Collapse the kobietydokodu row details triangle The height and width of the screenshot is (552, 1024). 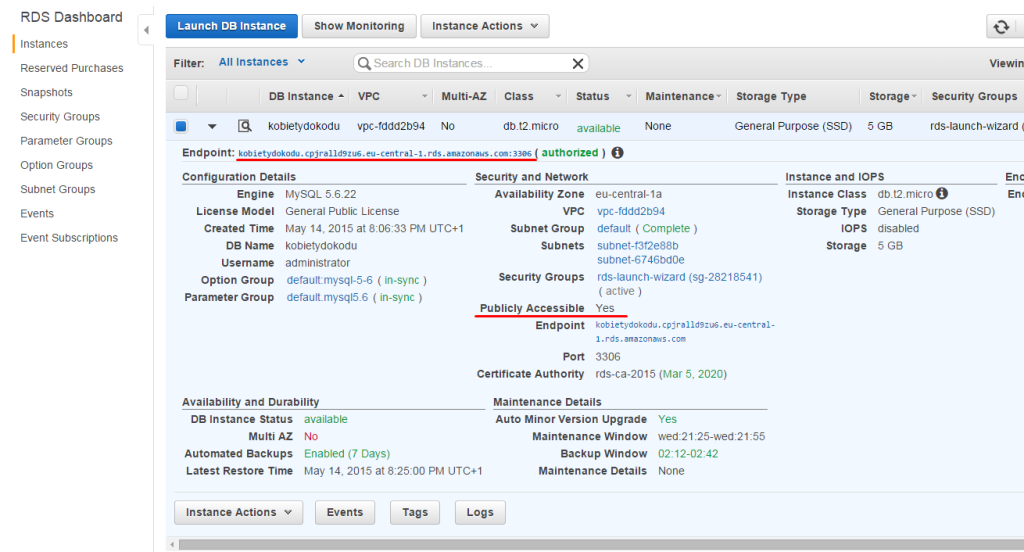point(212,127)
